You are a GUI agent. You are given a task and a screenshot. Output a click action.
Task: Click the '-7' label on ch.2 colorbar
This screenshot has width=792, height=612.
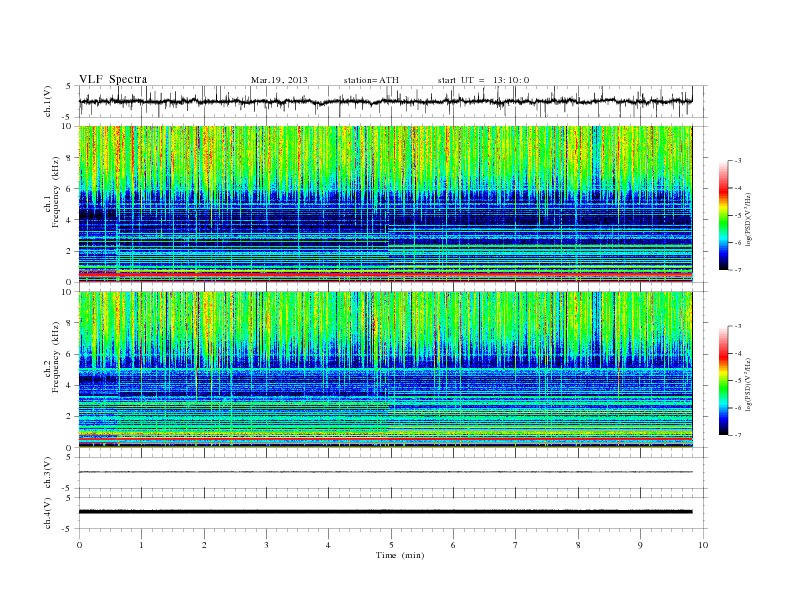737,435
